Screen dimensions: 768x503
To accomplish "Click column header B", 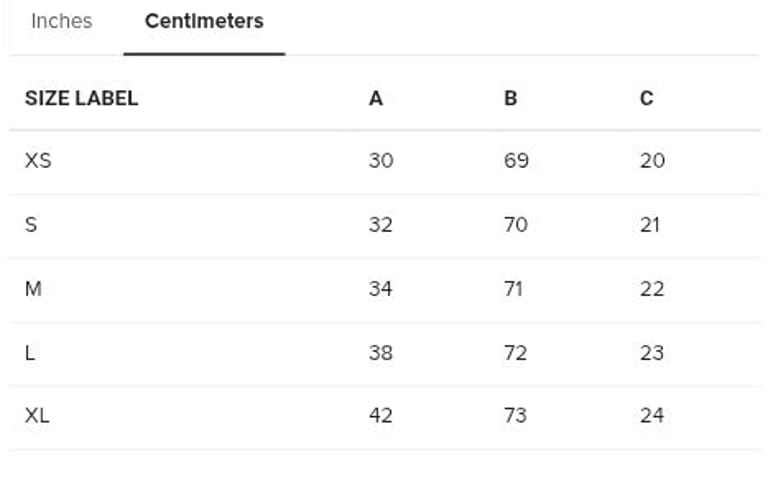I will [x=510, y=98].
